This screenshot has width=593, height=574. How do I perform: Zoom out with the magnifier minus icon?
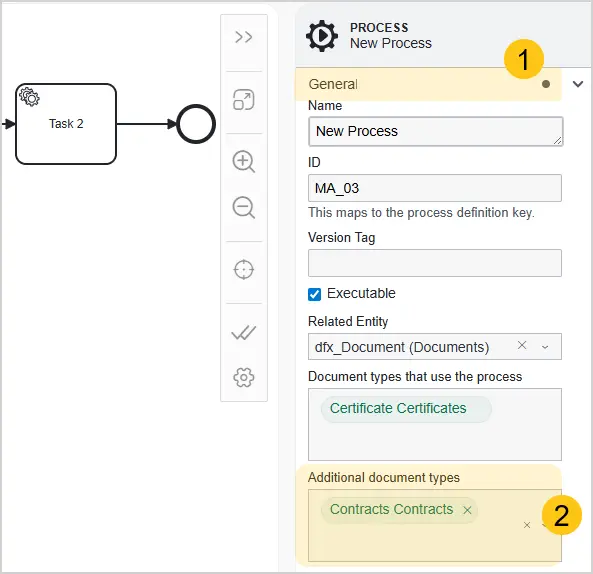tap(244, 208)
